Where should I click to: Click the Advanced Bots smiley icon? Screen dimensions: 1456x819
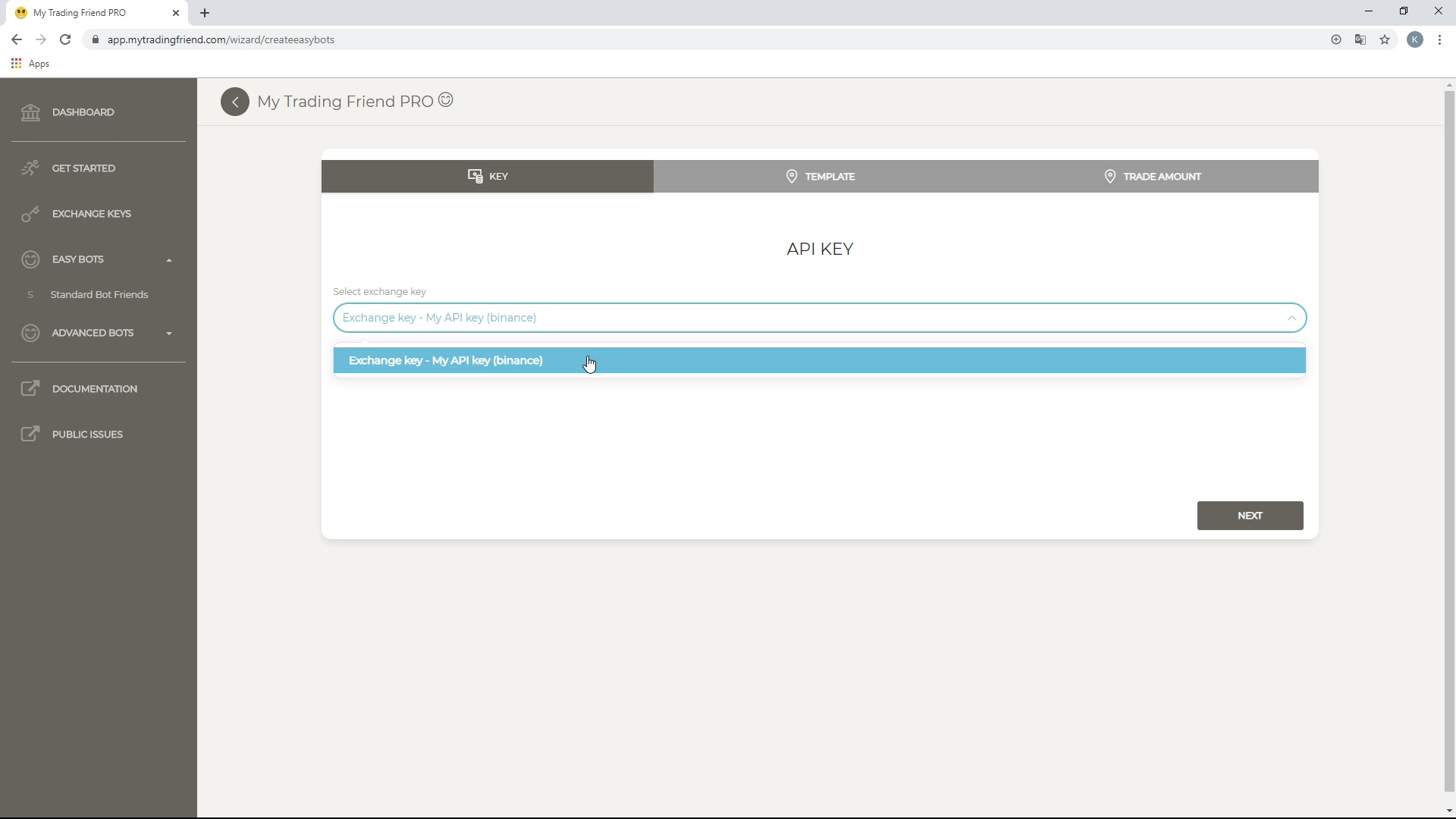[x=30, y=333]
